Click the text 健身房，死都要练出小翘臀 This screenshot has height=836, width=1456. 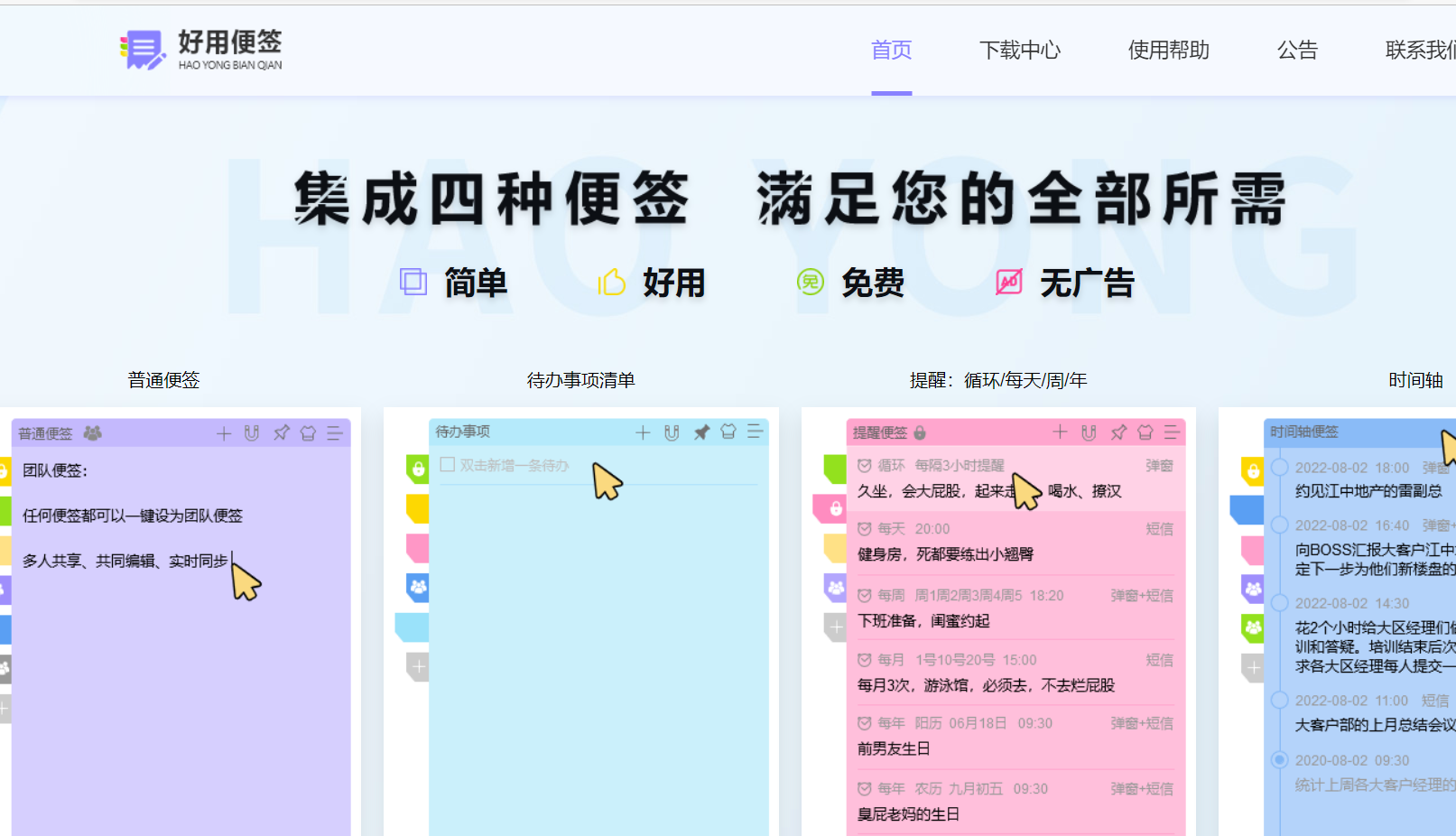945,554
